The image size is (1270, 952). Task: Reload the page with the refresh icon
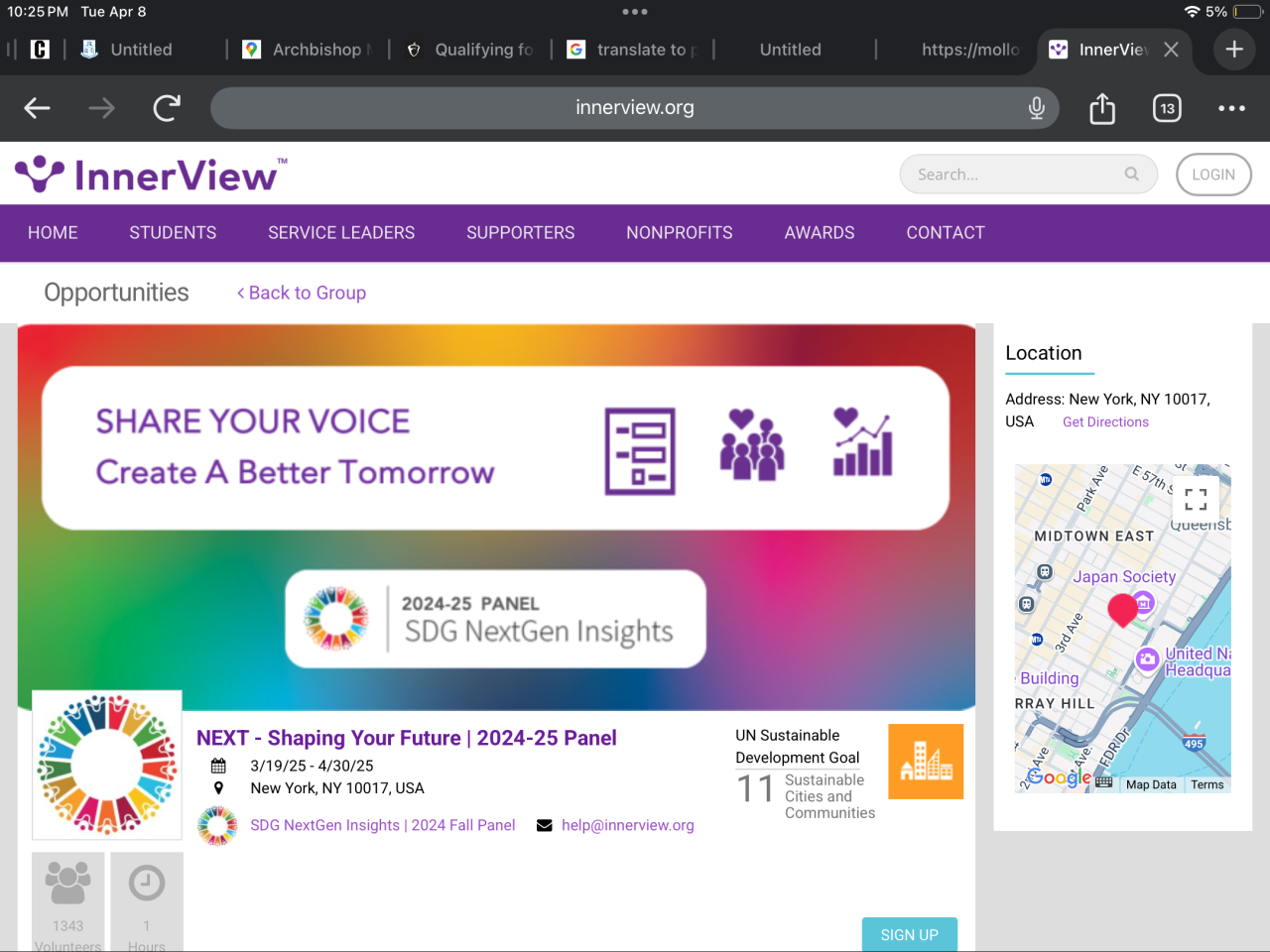(x=167, y=107)
